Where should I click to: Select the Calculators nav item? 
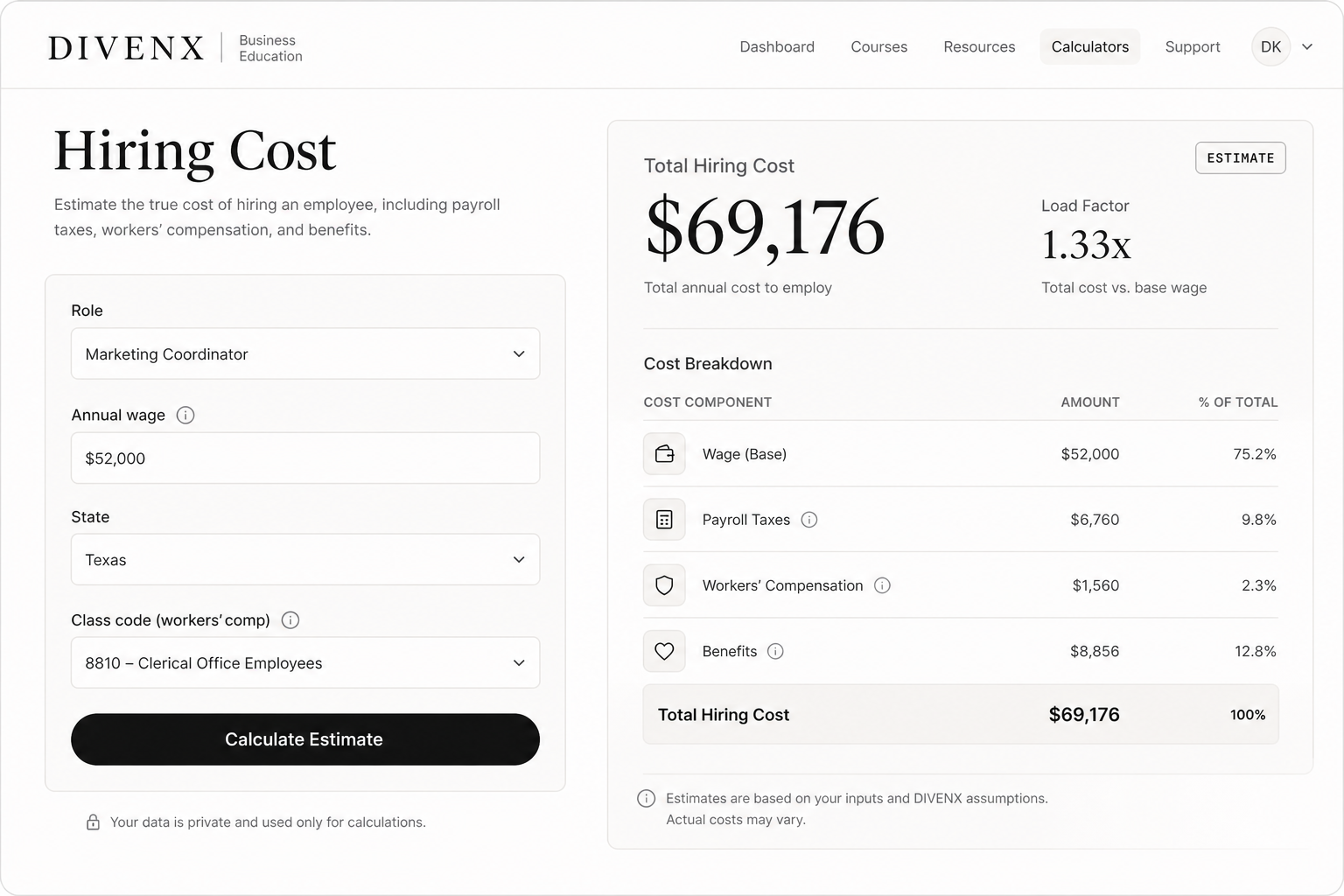1090,47
